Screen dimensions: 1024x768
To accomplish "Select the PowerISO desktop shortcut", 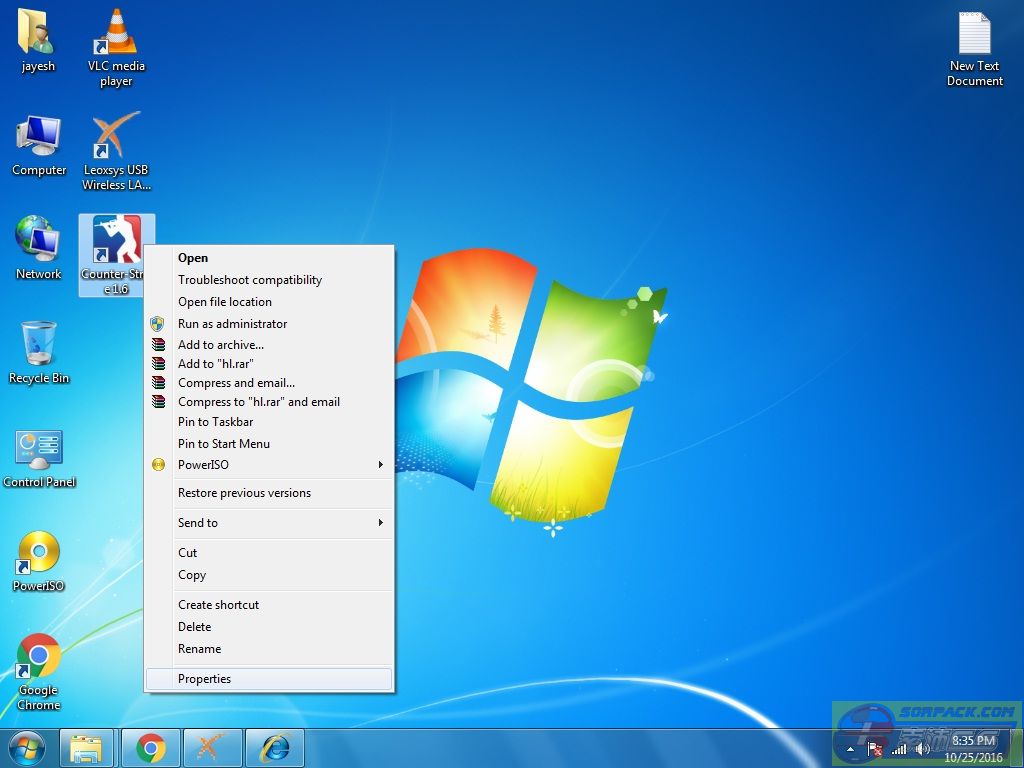I will [39, 561].
